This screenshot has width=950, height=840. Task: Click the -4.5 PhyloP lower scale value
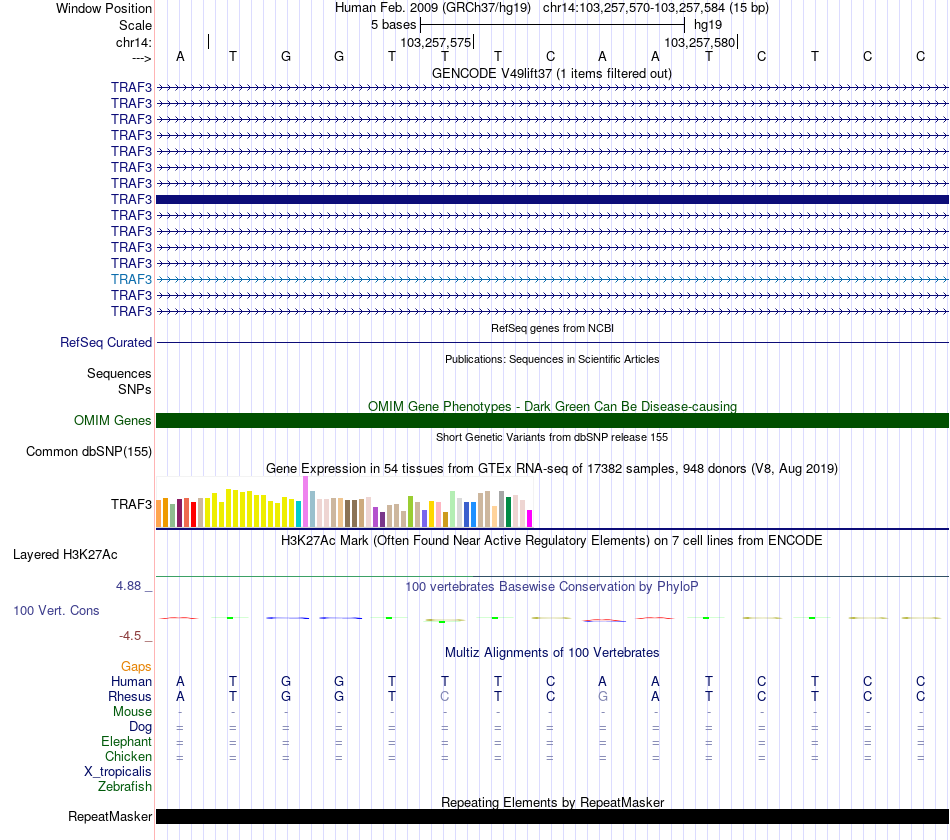(130, 636)
